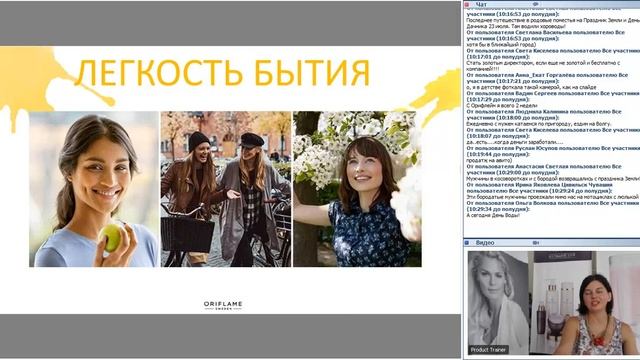Click timestamp '(10:29:34 до полудня)' in chat

(498, 209)
